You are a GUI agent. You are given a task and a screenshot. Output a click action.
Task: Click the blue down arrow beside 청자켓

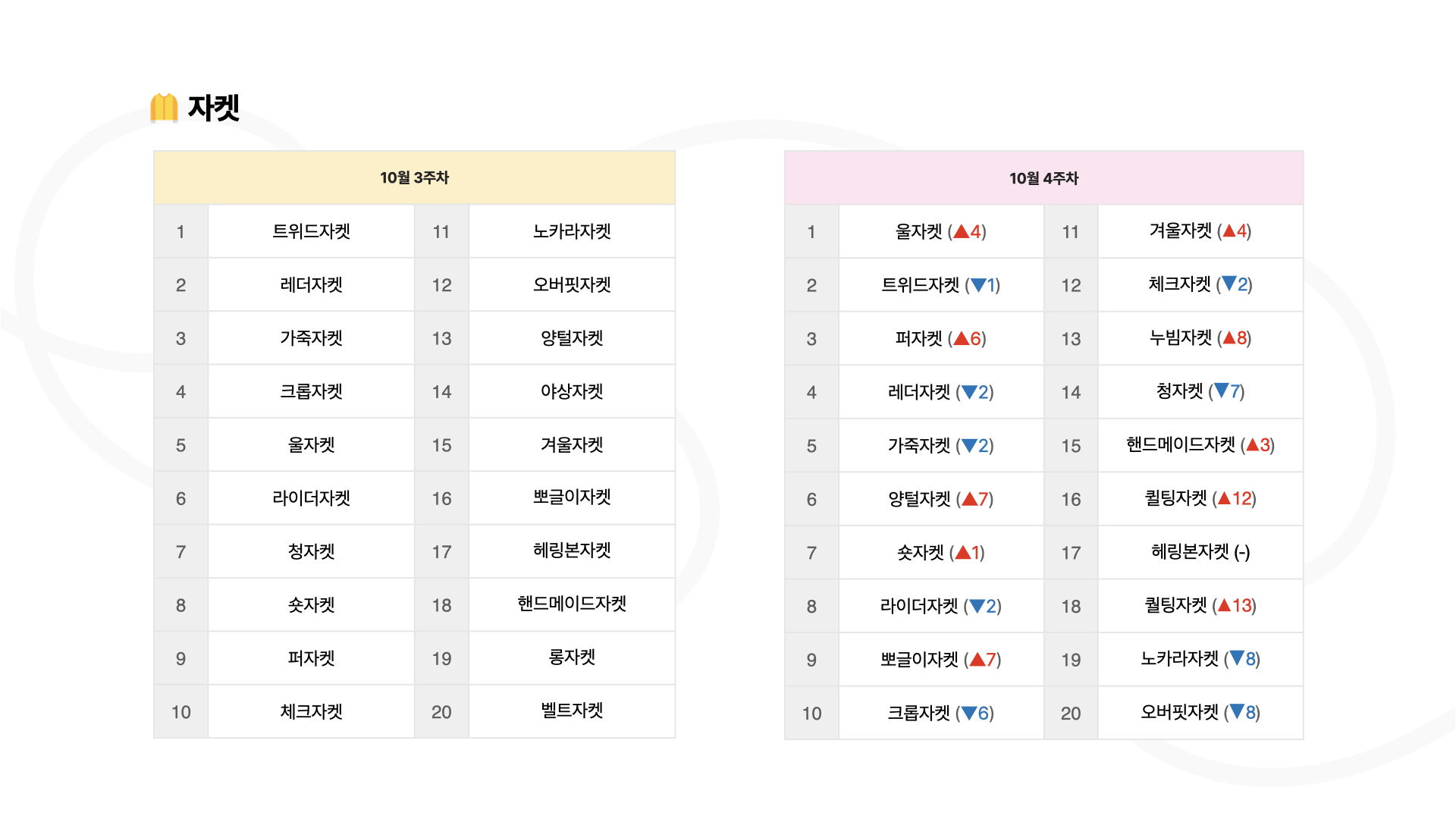coord(1221,391)
